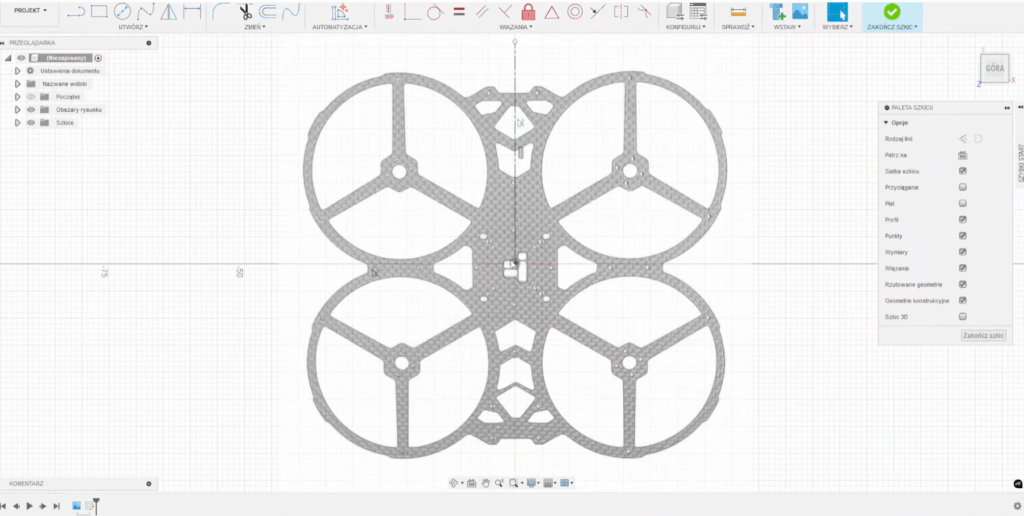Open the WIĄZANIA menu
The width and height of the screenshot is (1024, 516).
tap(514, 27)
